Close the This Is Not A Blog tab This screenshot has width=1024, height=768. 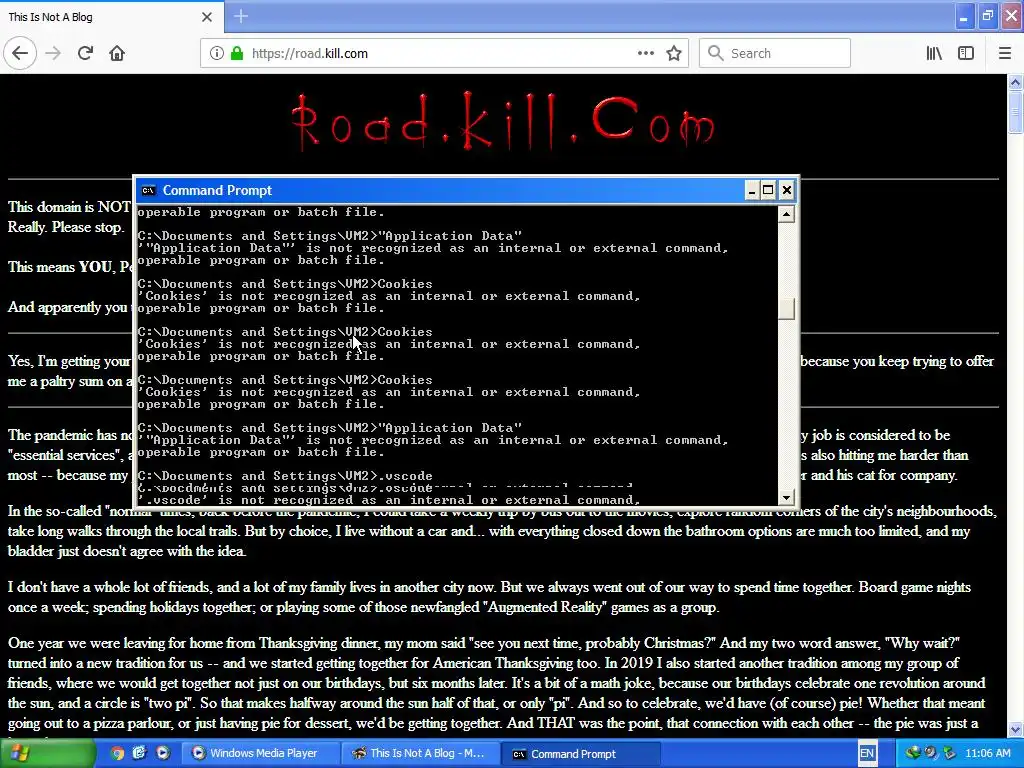(207, 17)
